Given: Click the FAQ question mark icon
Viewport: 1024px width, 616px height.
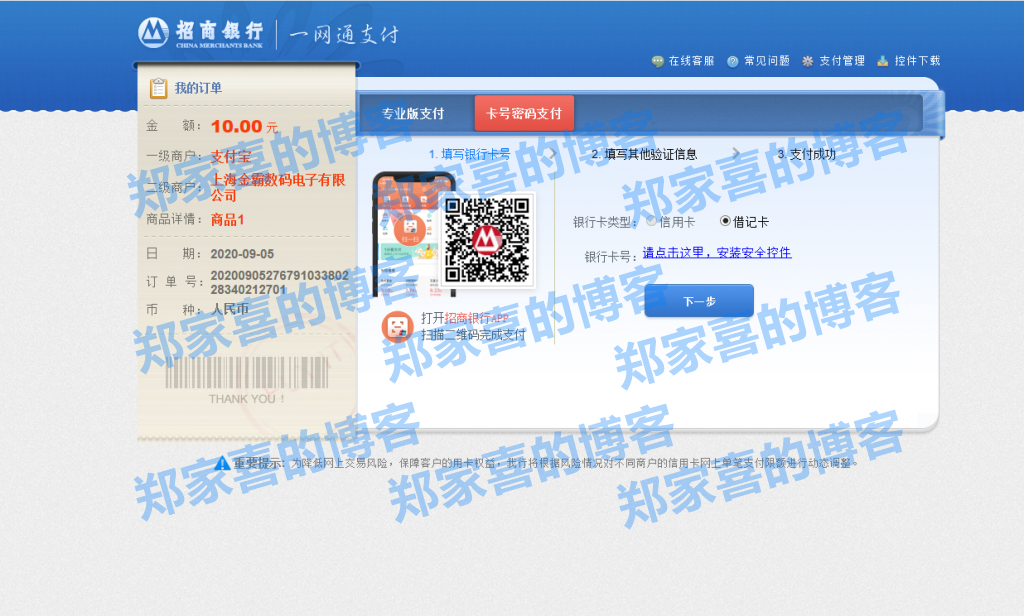Looking at the screenshot, I should tap(733, 61).
